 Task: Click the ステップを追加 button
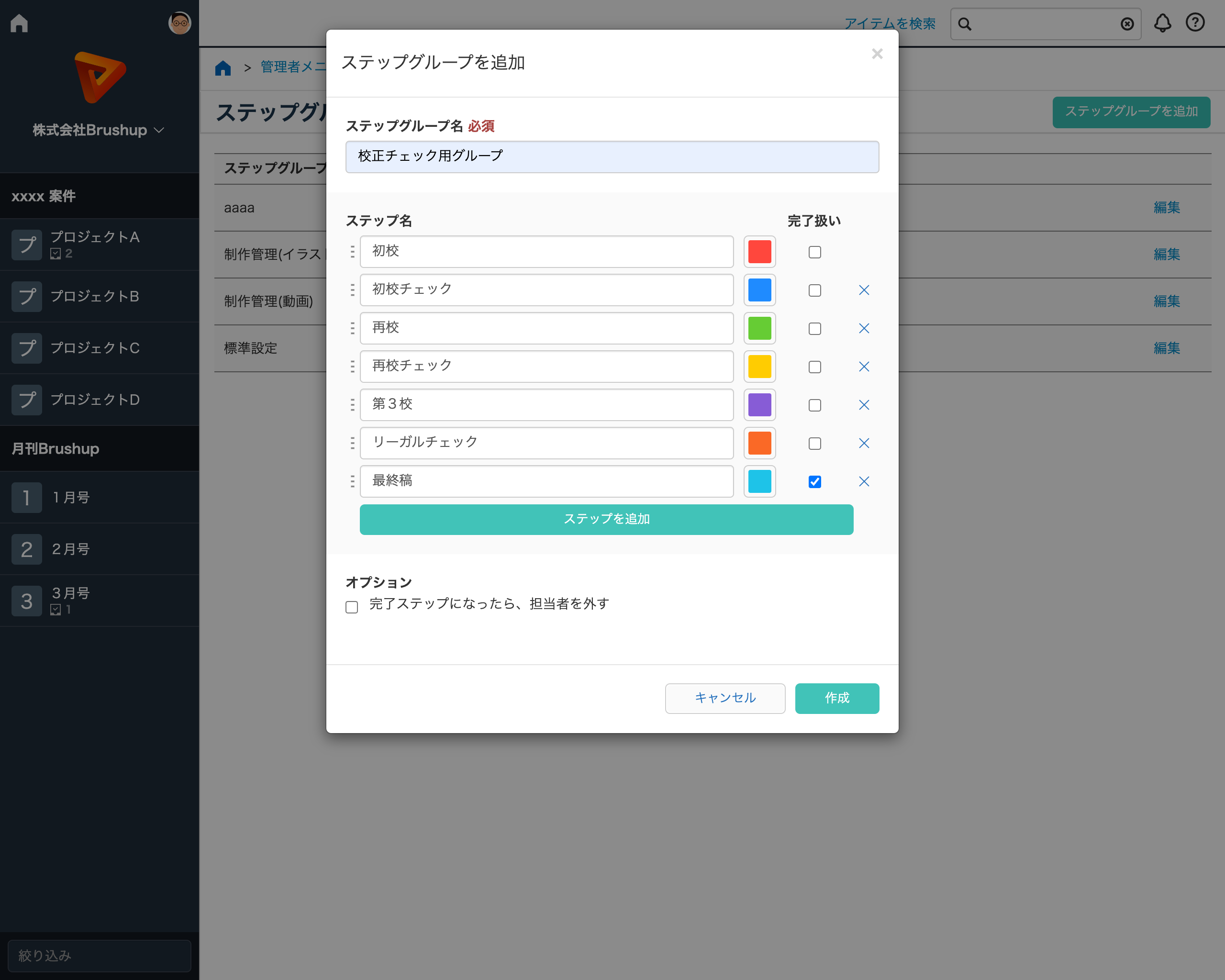point(606,519)
